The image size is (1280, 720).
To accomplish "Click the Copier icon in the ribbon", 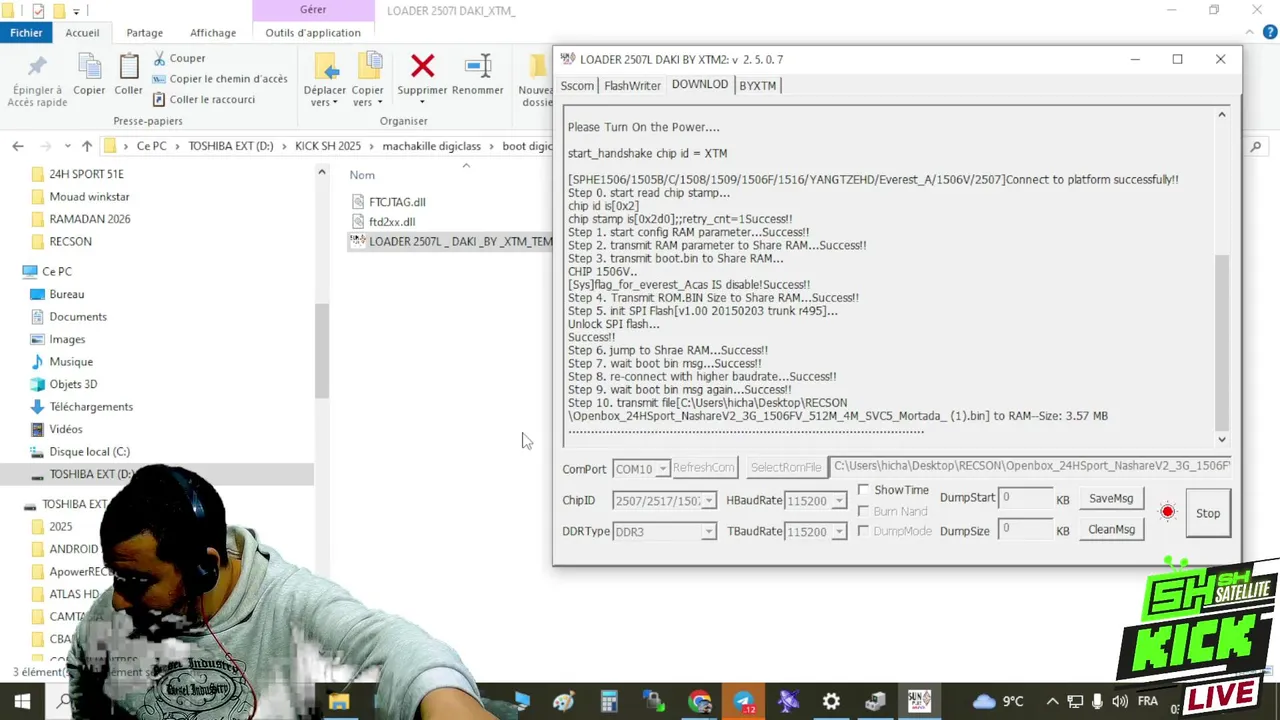I will [89, 66].
